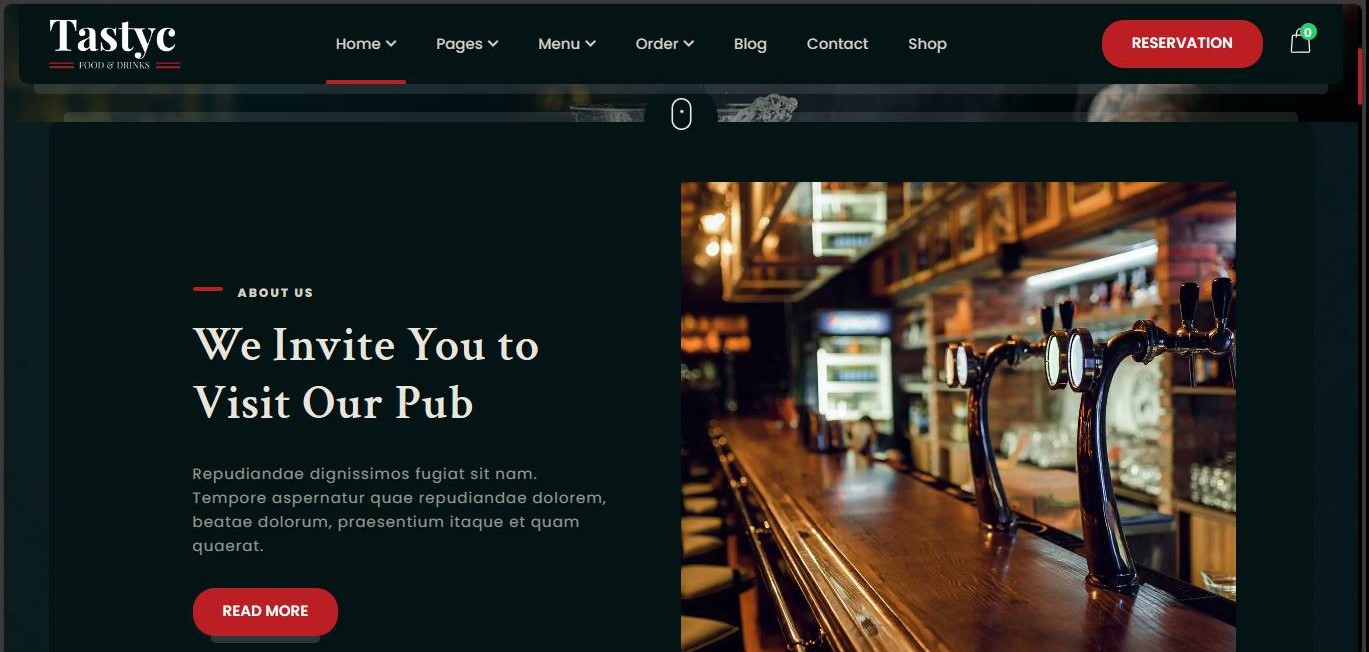1369x652 pixels.
Task: Click the About Us section label
Action: point(275,293)
